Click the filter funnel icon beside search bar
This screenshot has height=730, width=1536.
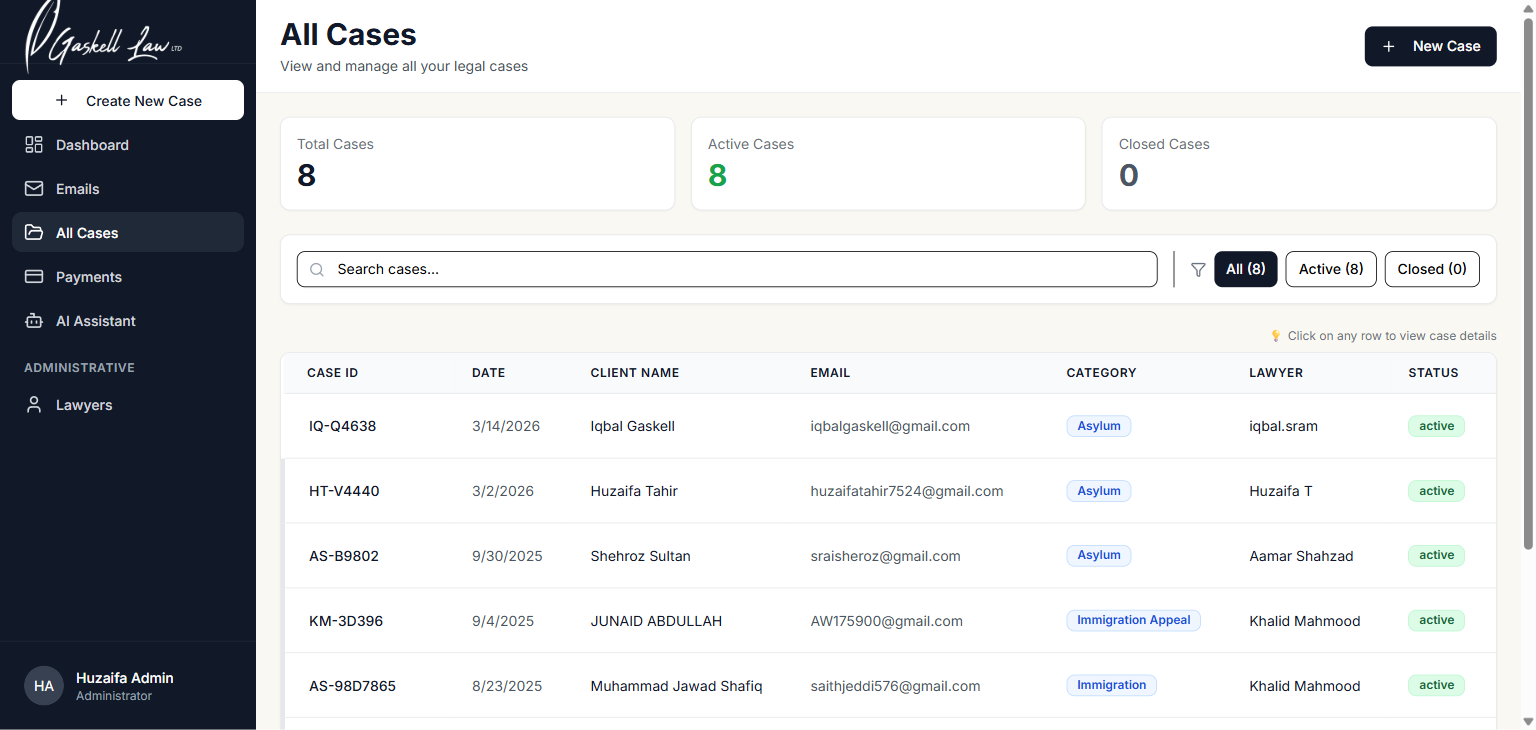(1198, 269)
